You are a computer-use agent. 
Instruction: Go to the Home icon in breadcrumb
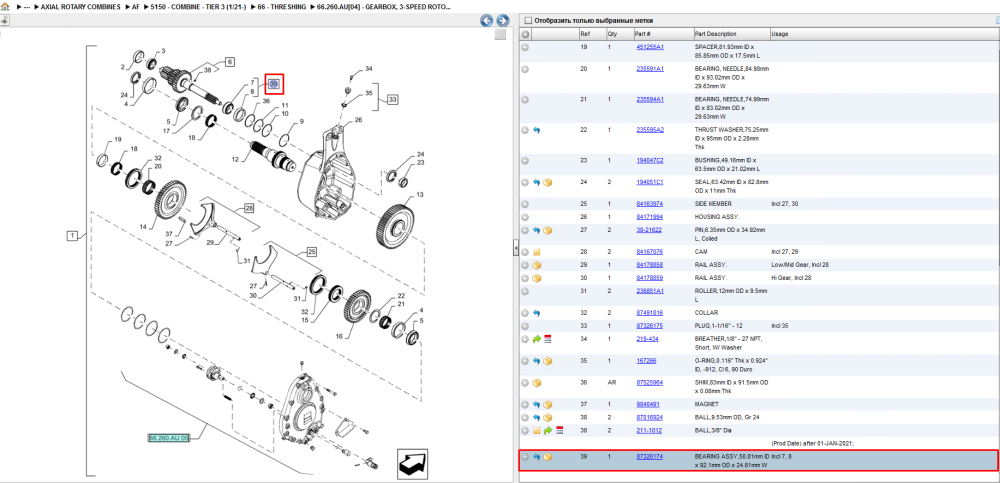point(4,6)
